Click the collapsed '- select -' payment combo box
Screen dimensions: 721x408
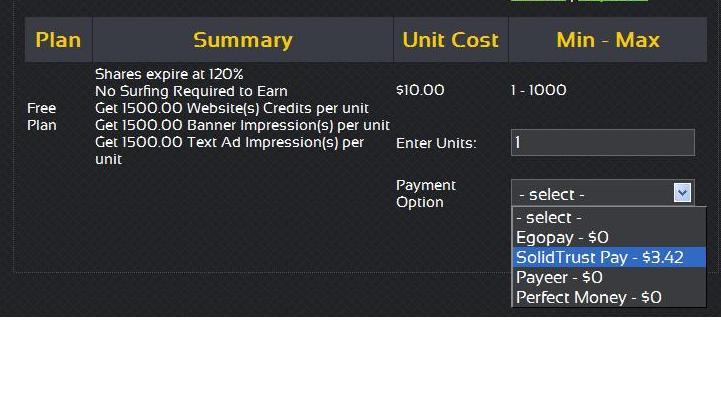coord(602,193)
